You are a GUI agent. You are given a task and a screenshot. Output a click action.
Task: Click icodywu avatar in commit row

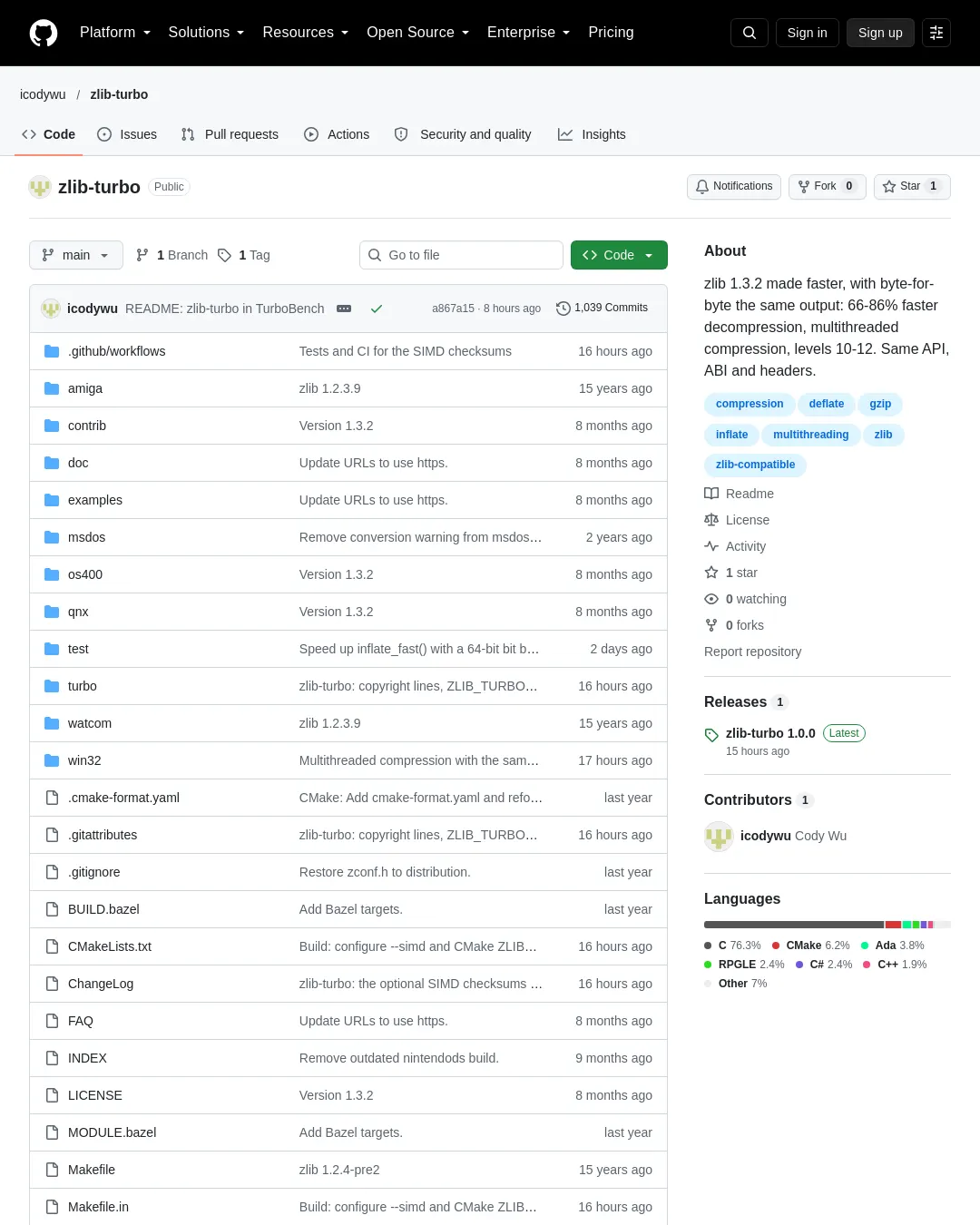coord(51,309)
